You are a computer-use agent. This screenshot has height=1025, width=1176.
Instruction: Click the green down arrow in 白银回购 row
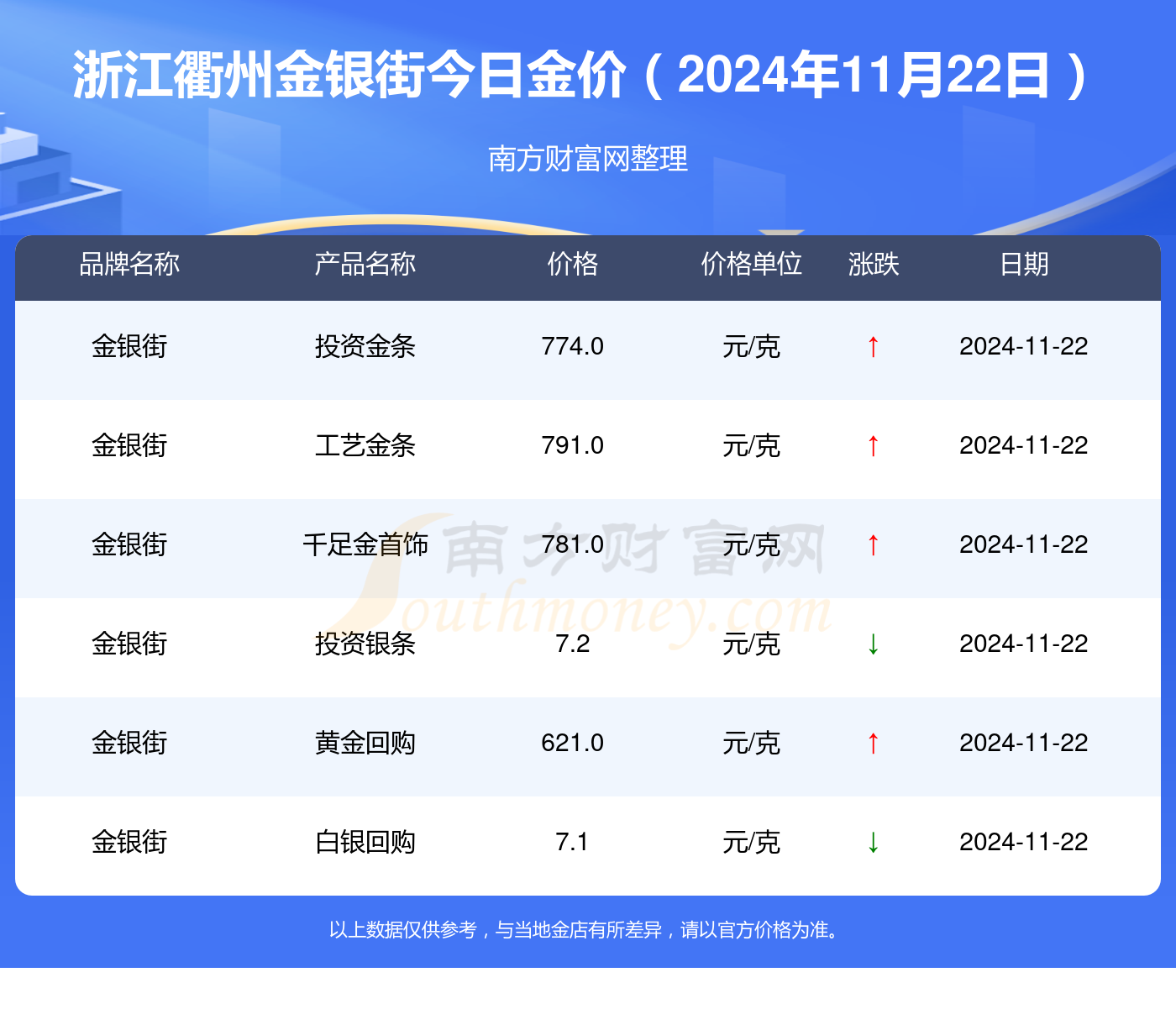pyautogui.click(x=873, y=842)
